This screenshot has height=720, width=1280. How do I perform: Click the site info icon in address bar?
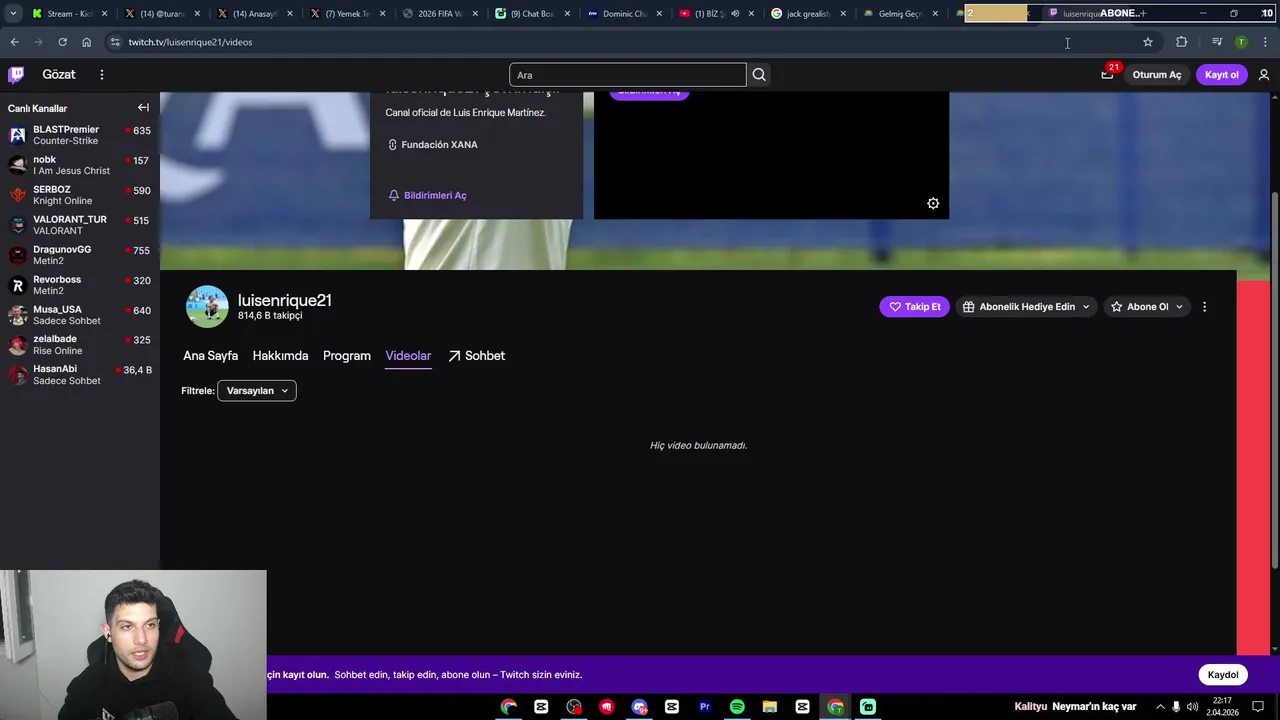(x=115, y=42)
